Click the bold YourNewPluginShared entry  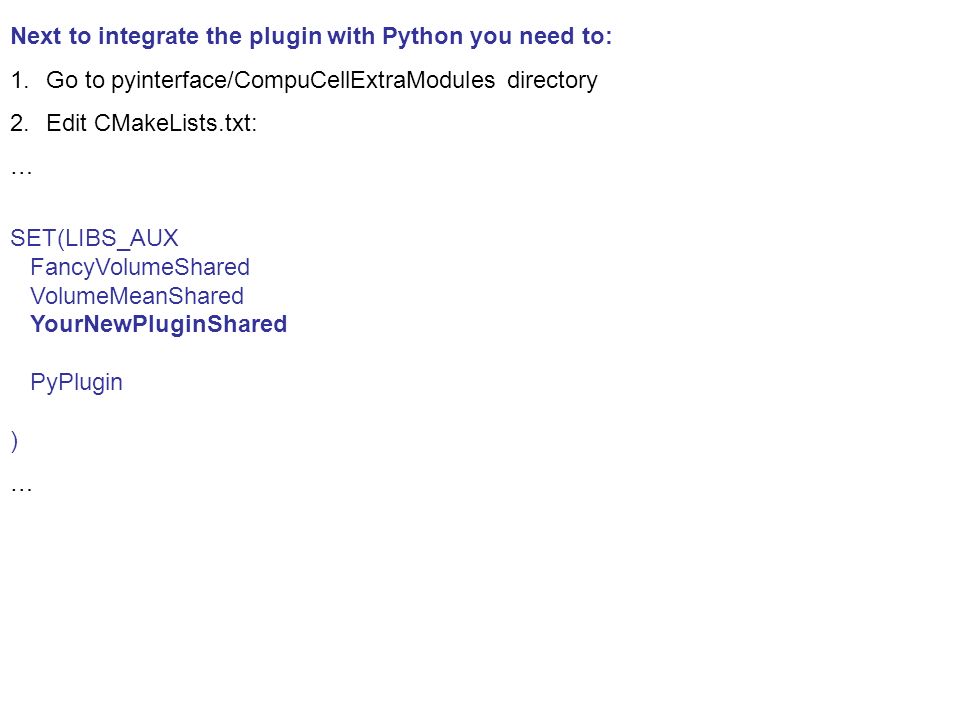click(x=159, y=324)
